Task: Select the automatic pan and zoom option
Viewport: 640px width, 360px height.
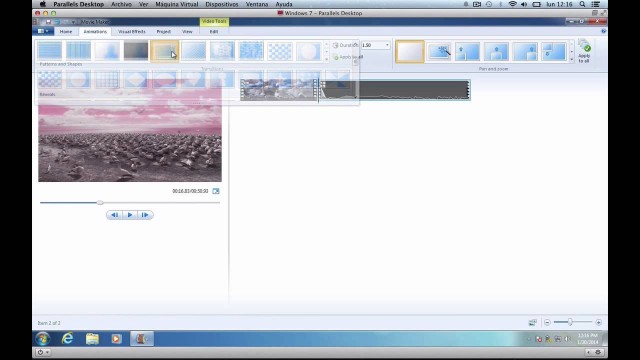Action: click(x=439, y=52)
